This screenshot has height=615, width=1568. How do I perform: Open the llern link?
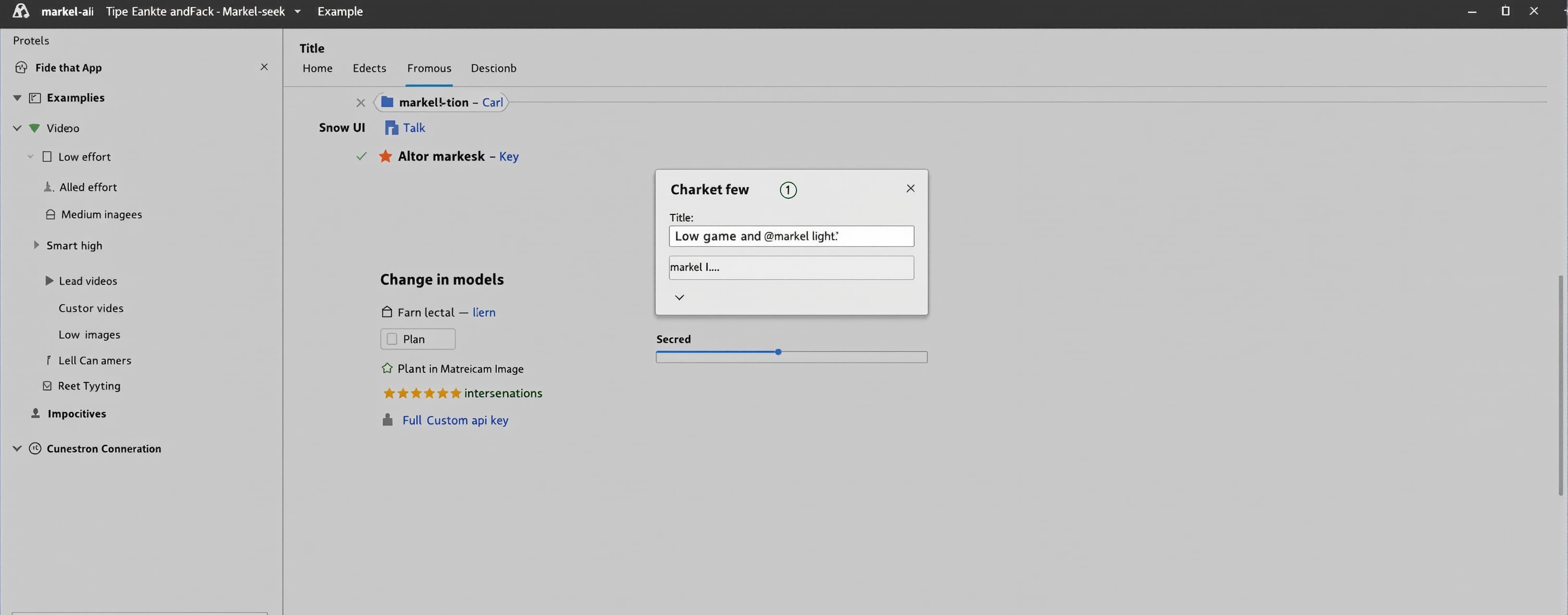pos(484,312)
